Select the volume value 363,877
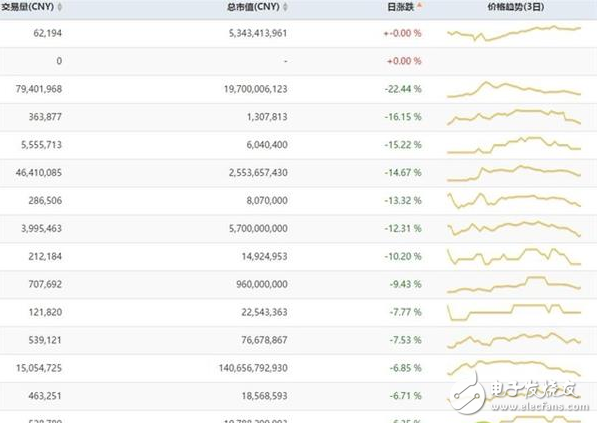 pyautogui.click(x=45, y=117)
